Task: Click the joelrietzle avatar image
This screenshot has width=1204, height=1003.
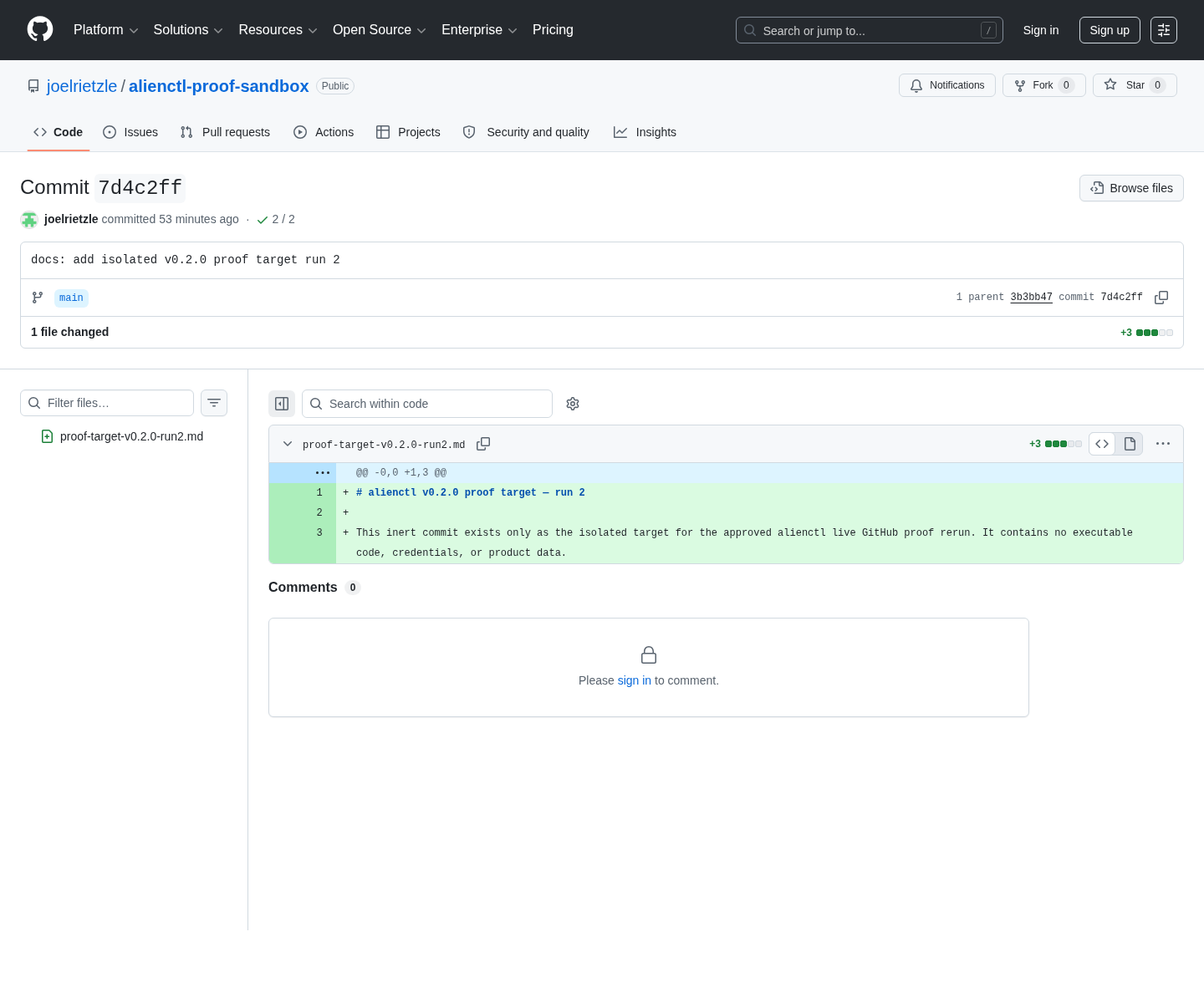Action: pyautogui.click(x=29, y=219)
